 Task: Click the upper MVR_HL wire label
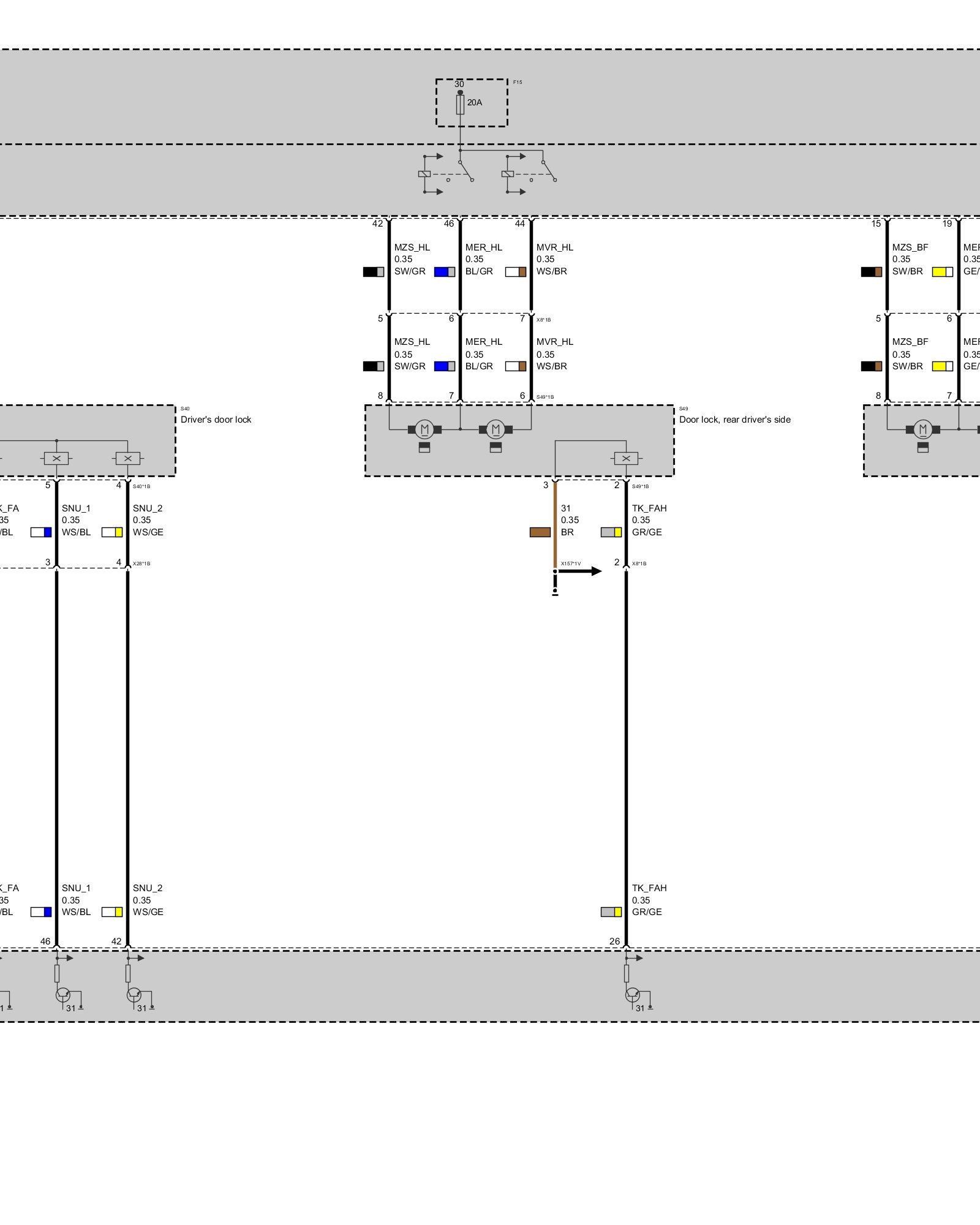(x=554, y=247)
